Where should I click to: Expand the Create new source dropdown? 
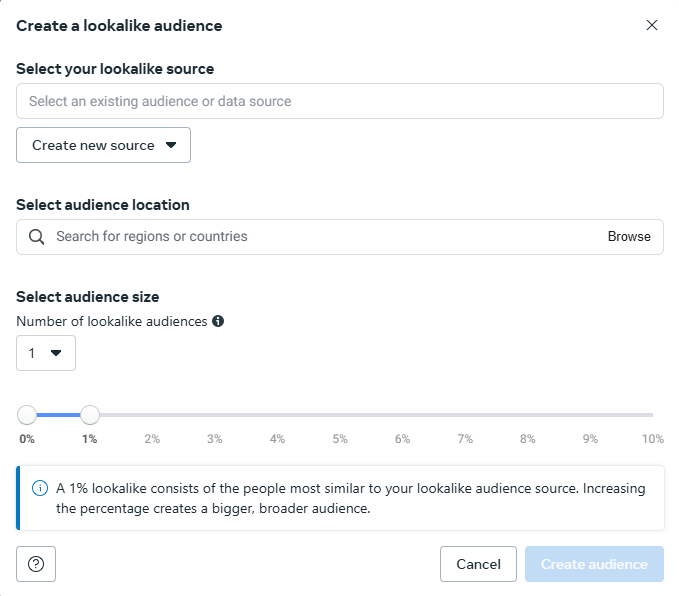click(103, 145)
